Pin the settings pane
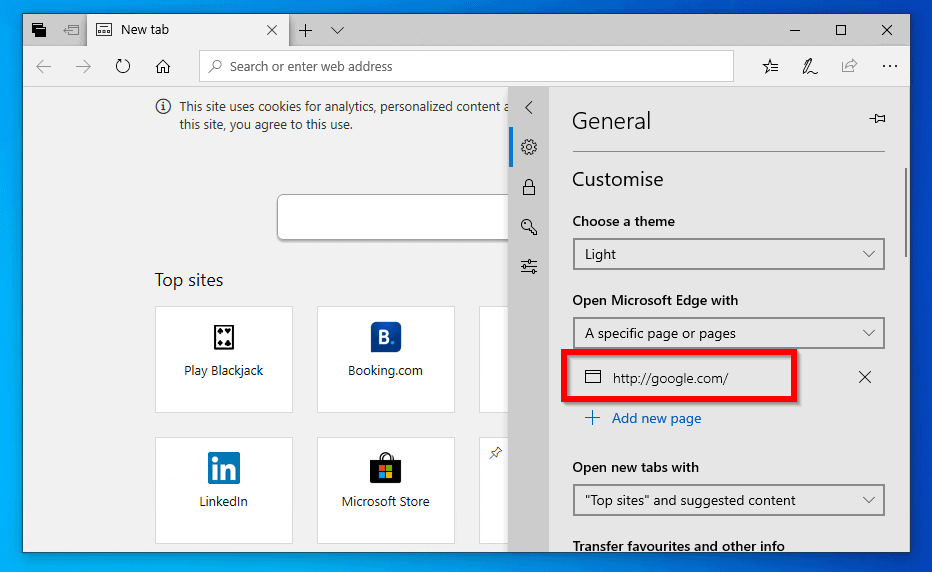Viewport: 932px width, 572px height. (877, 119)
